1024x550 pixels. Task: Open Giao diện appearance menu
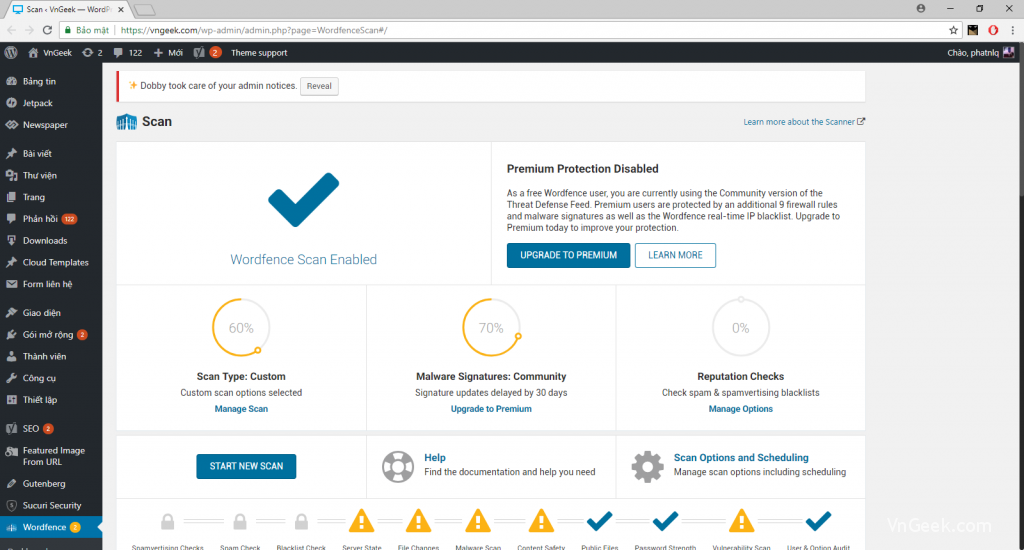[51, 313]
